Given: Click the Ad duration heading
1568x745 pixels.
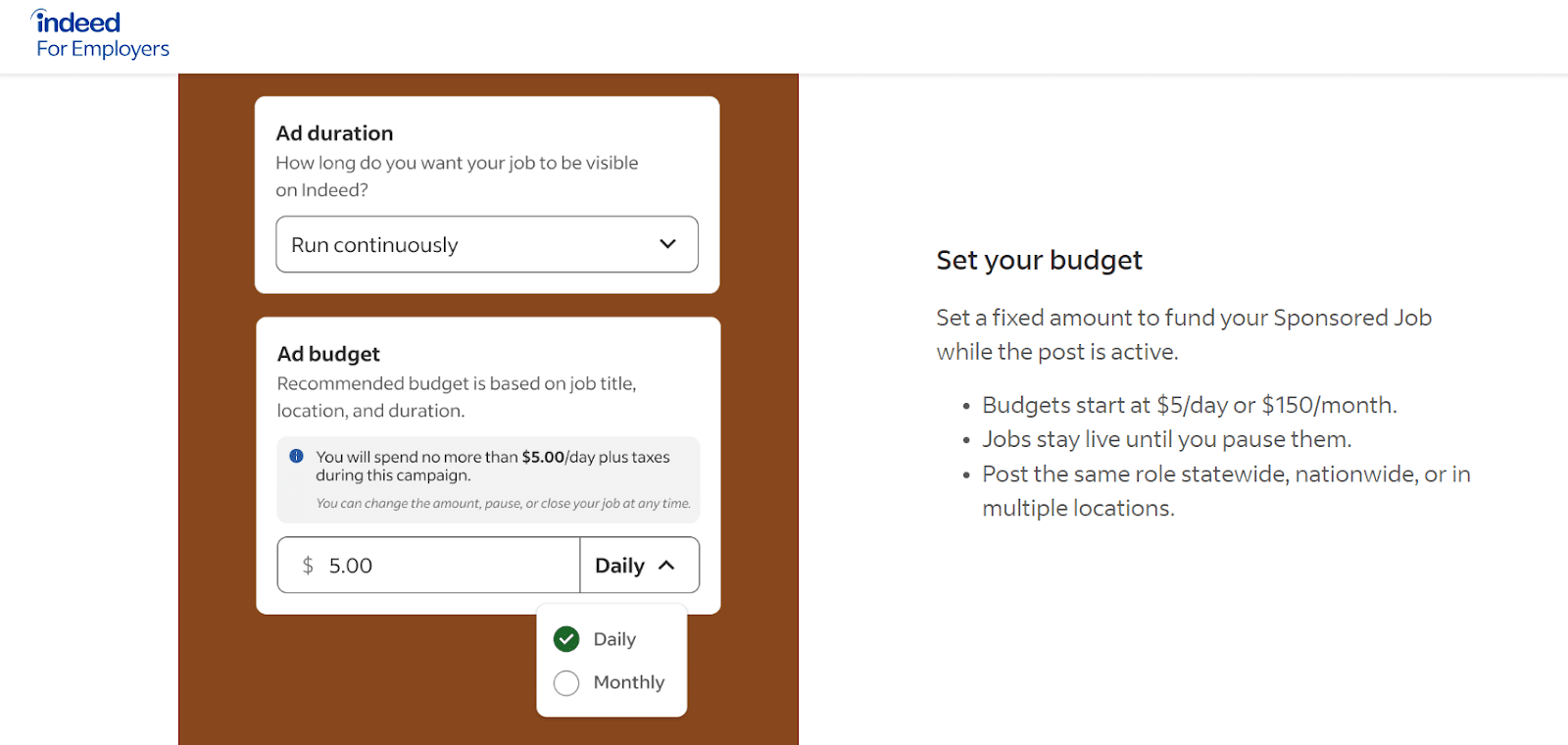Looking at the screenshot, I should click(x=334, y=133).
